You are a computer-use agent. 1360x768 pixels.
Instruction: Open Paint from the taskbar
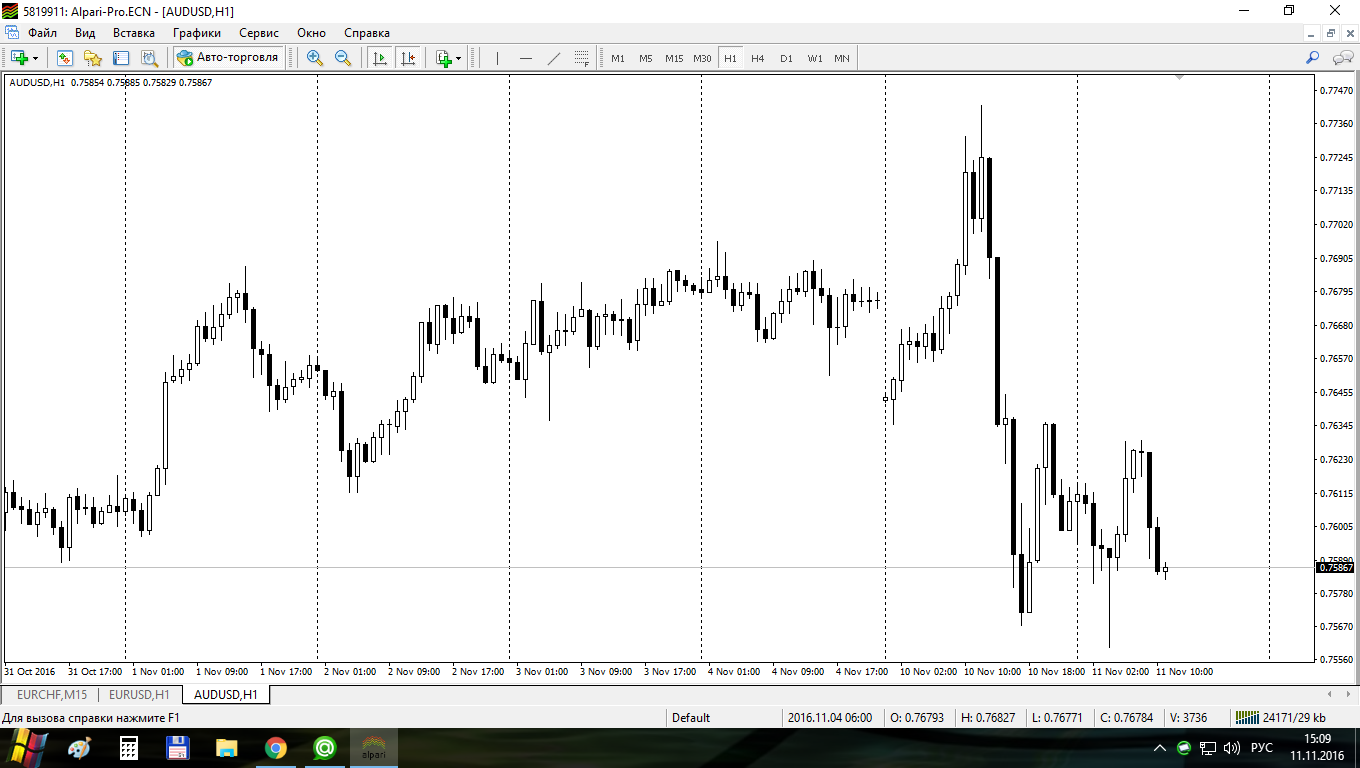coord(78,747)
